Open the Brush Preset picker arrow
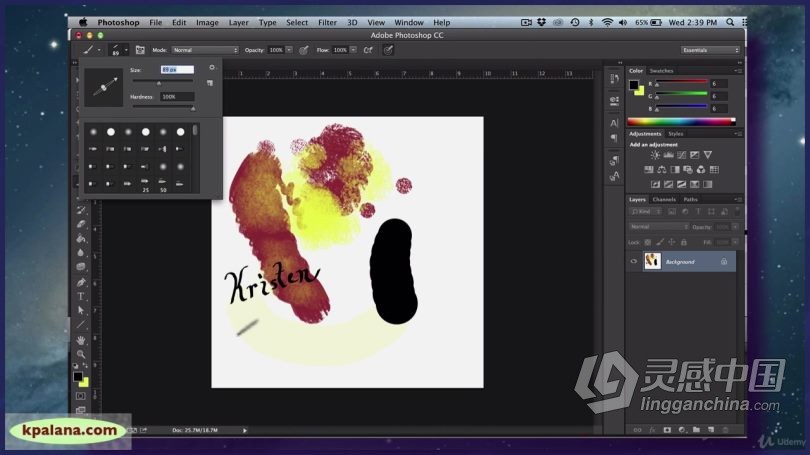Screen dimensions: 810x455 (x=126, y=50)
